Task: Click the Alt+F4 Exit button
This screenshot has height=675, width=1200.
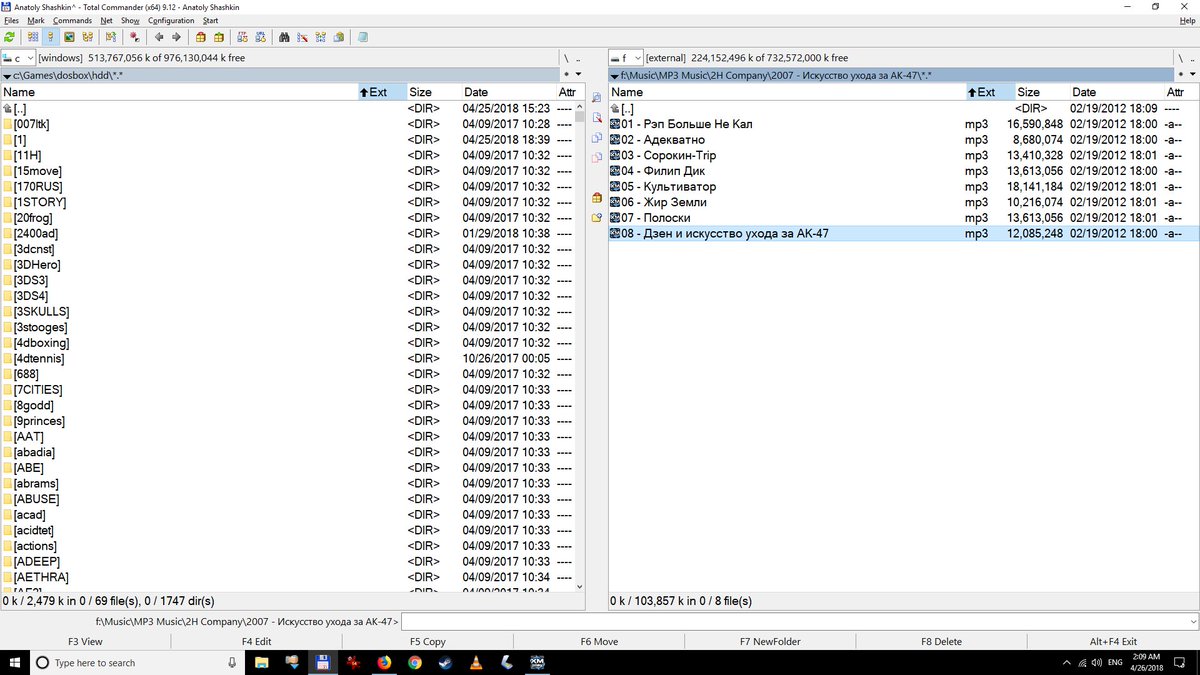Action: coord(1113,642)
